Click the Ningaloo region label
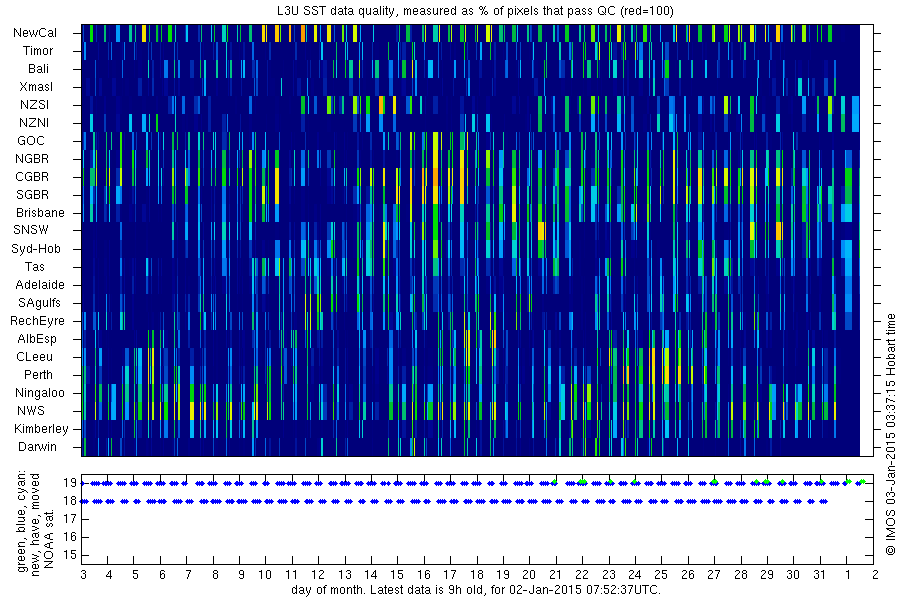900x600 pixels. 40,393
